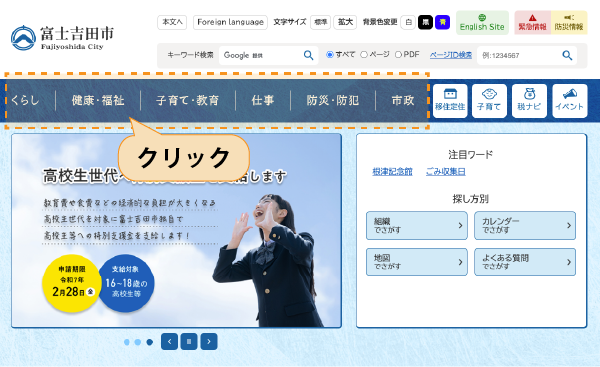600x367 pixels.
Task: Click the Foreign language button
Action: point(230,22)
